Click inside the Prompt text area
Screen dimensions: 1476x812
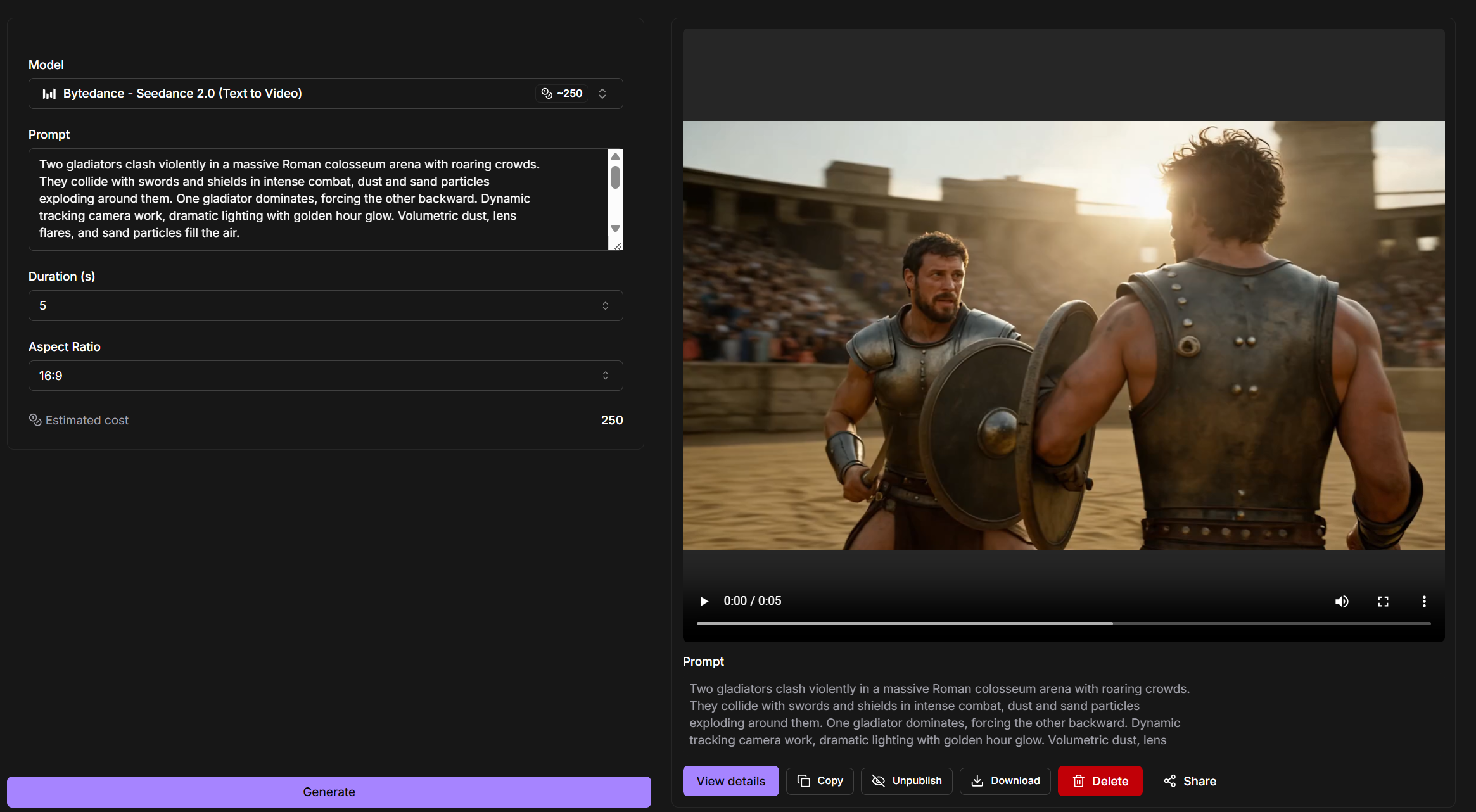click(x=317, y=199)
